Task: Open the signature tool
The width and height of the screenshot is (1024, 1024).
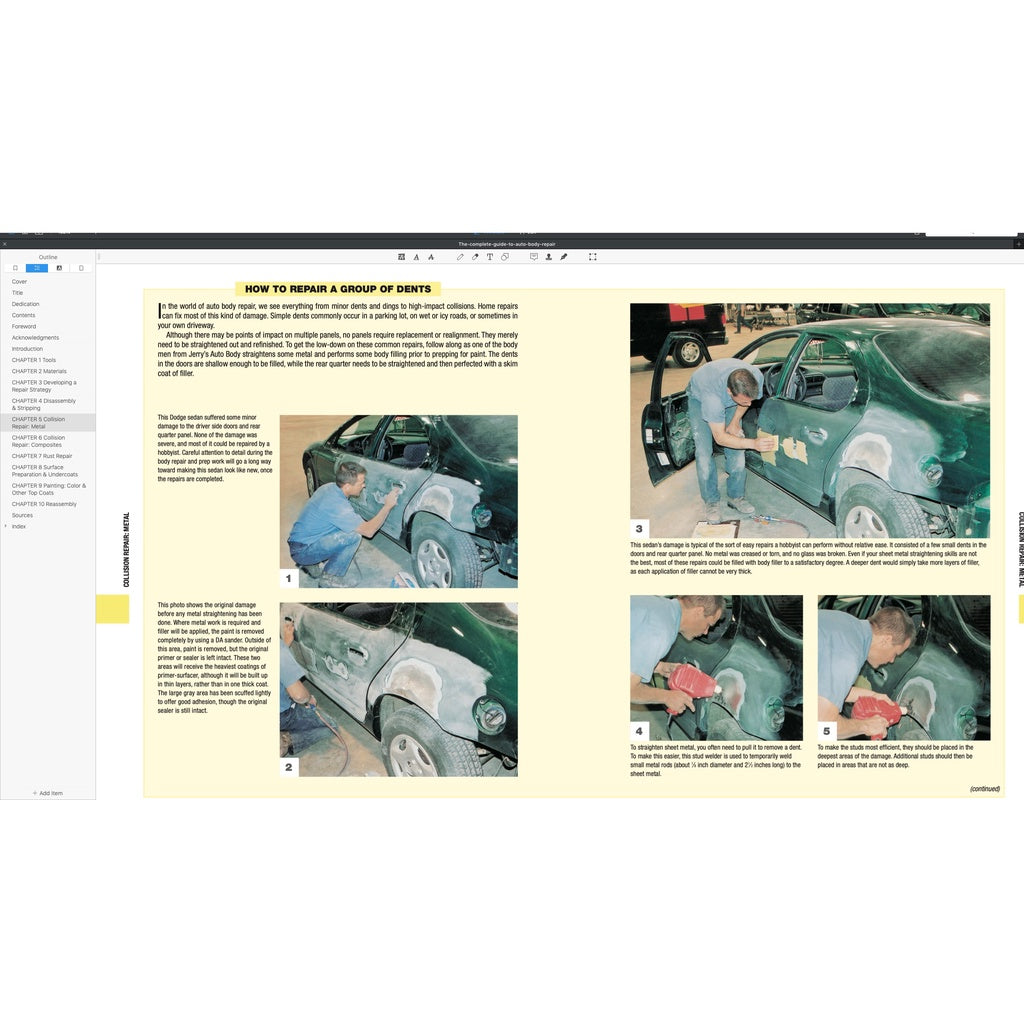Action: pyautogui.click(x=564, y=257)
